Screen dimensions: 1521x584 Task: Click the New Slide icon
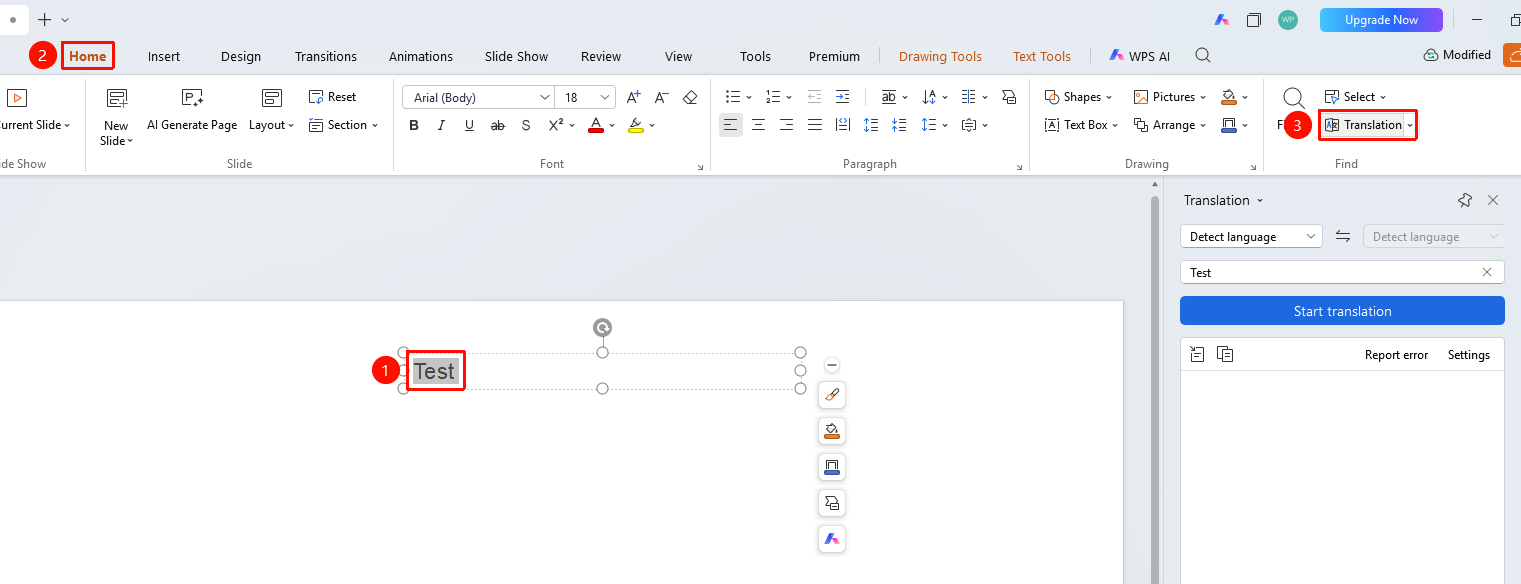click(117, 98)
